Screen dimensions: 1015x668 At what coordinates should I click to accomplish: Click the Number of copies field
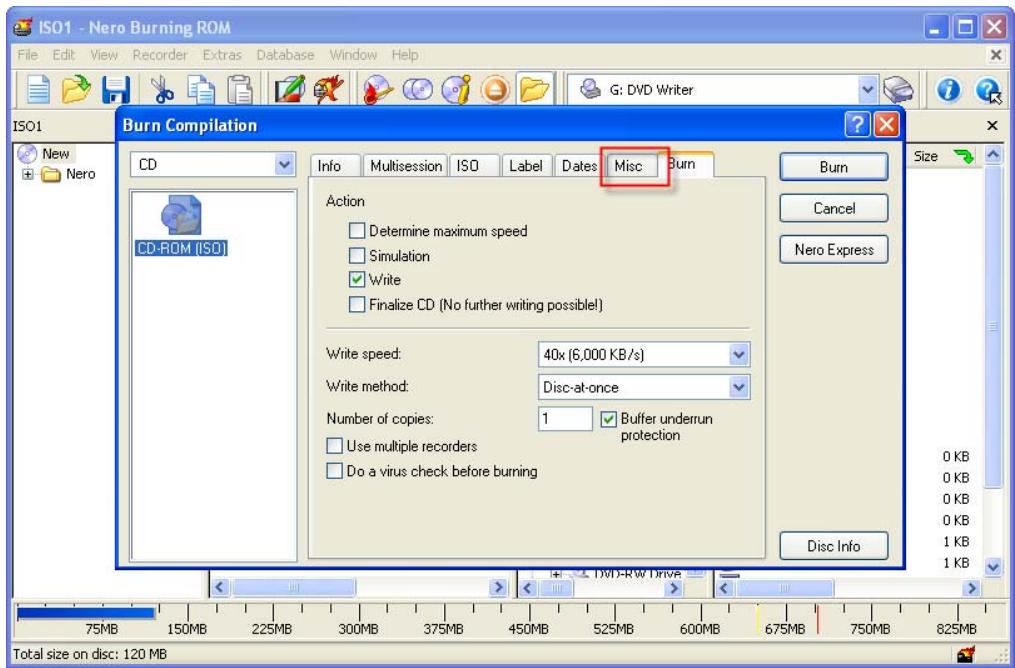[x=565, y=419]
